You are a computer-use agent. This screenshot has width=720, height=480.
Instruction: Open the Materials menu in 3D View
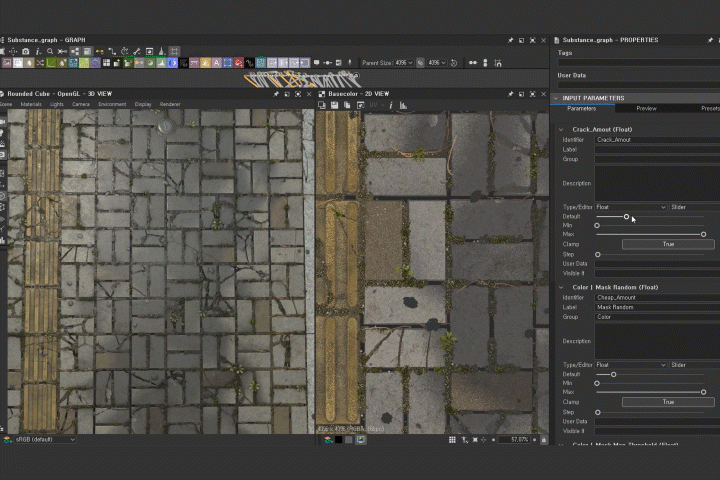(31, 104)
